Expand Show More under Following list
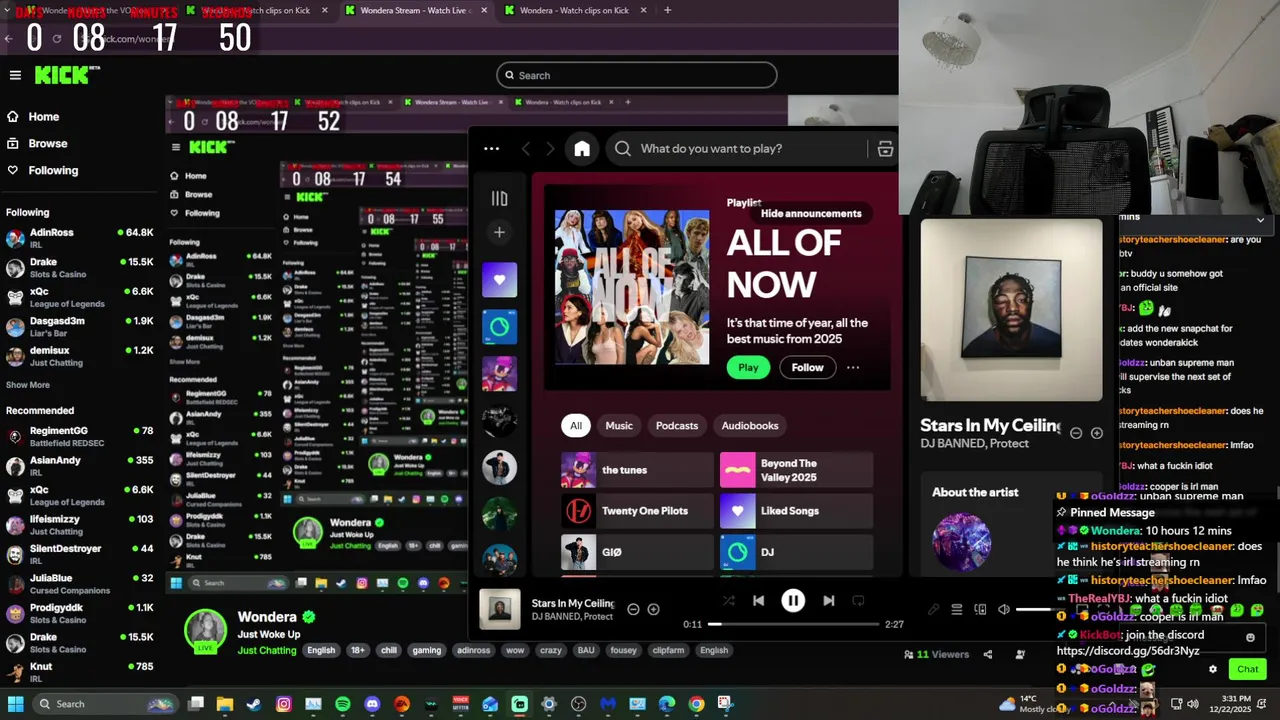The image size is (1280, 720). [28, 385]
